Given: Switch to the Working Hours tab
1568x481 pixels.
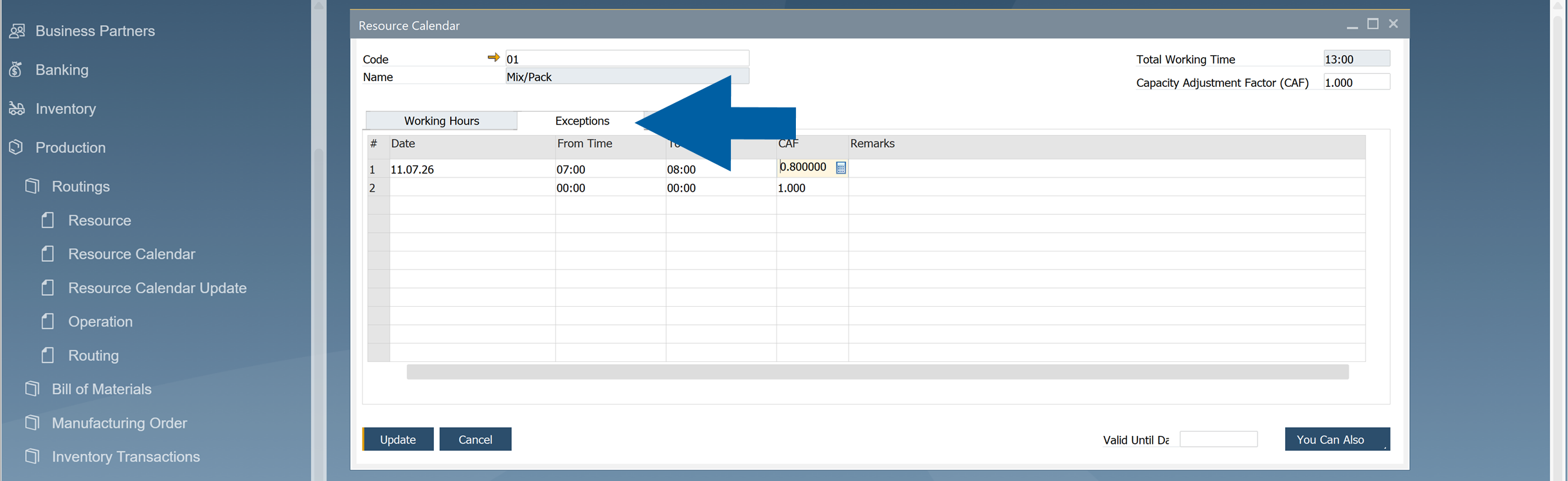Looking at the screenshot, I should click(x=442, y=121).
